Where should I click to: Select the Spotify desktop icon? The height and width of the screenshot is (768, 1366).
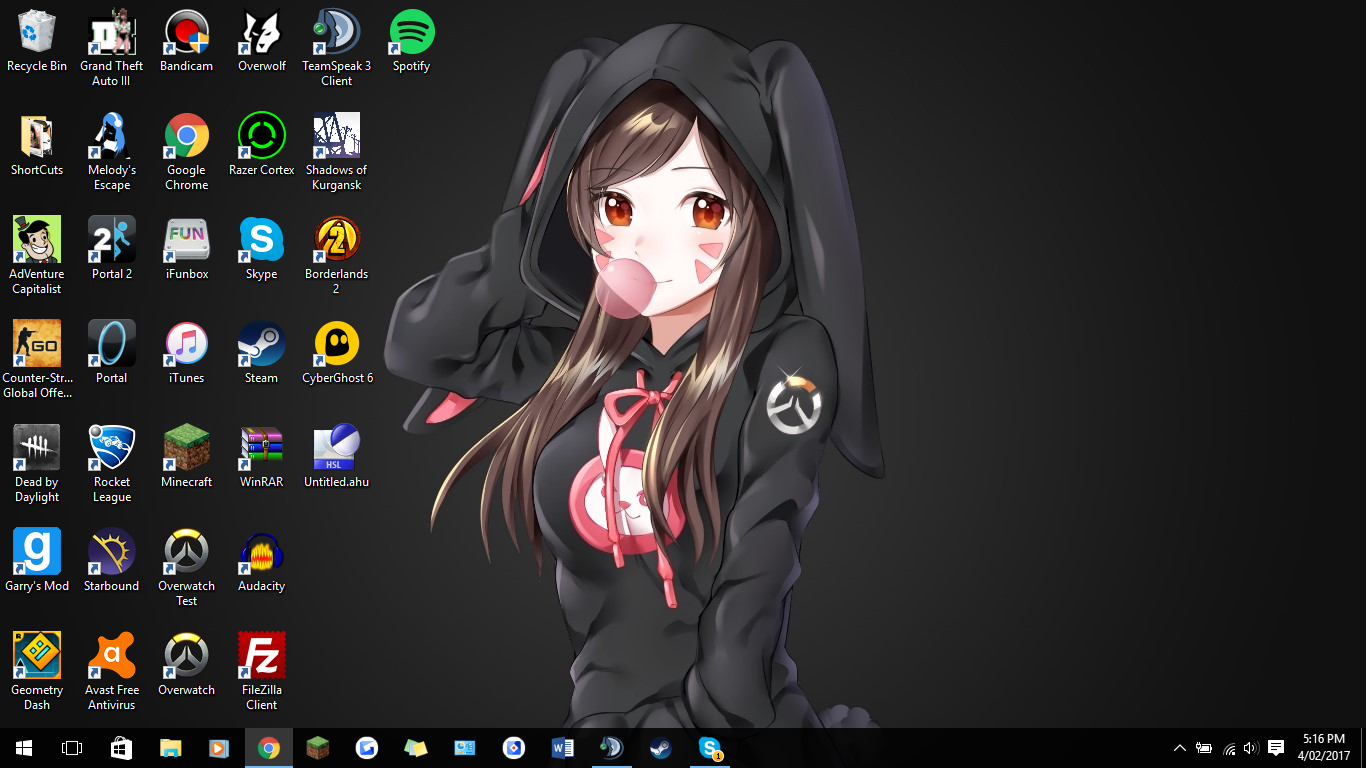pyautogui.click(x=411, y=42)
